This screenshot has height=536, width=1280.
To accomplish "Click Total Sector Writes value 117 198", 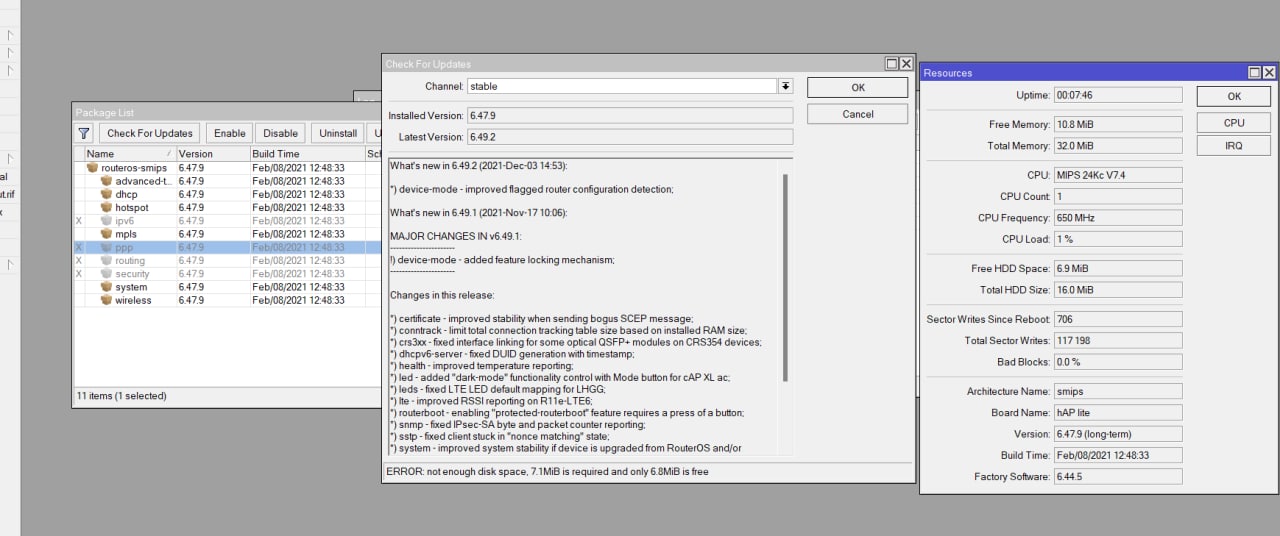I will tap(1118, 341).
